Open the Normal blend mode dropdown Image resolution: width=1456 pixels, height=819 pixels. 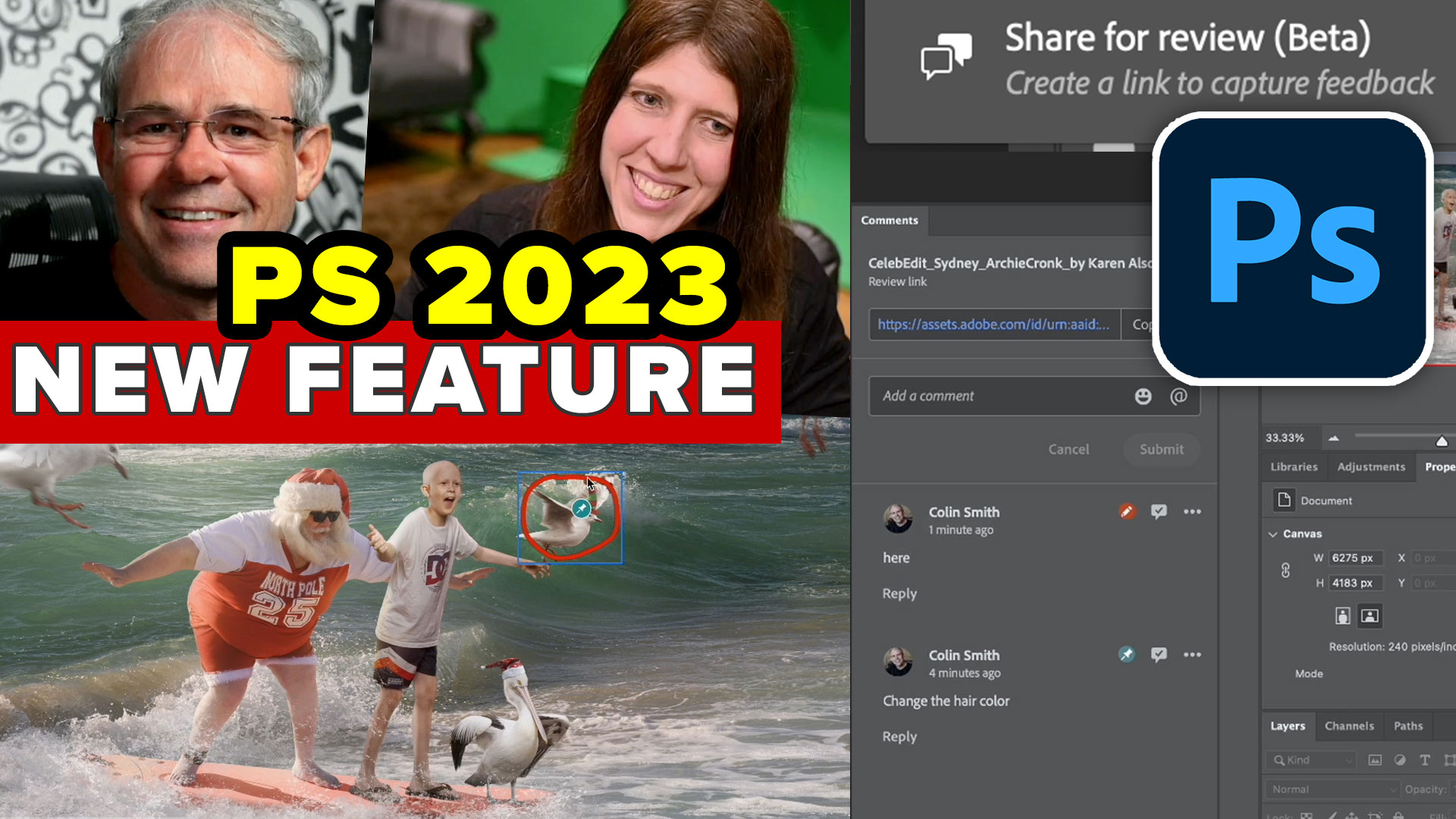[x=1332, y=789]
